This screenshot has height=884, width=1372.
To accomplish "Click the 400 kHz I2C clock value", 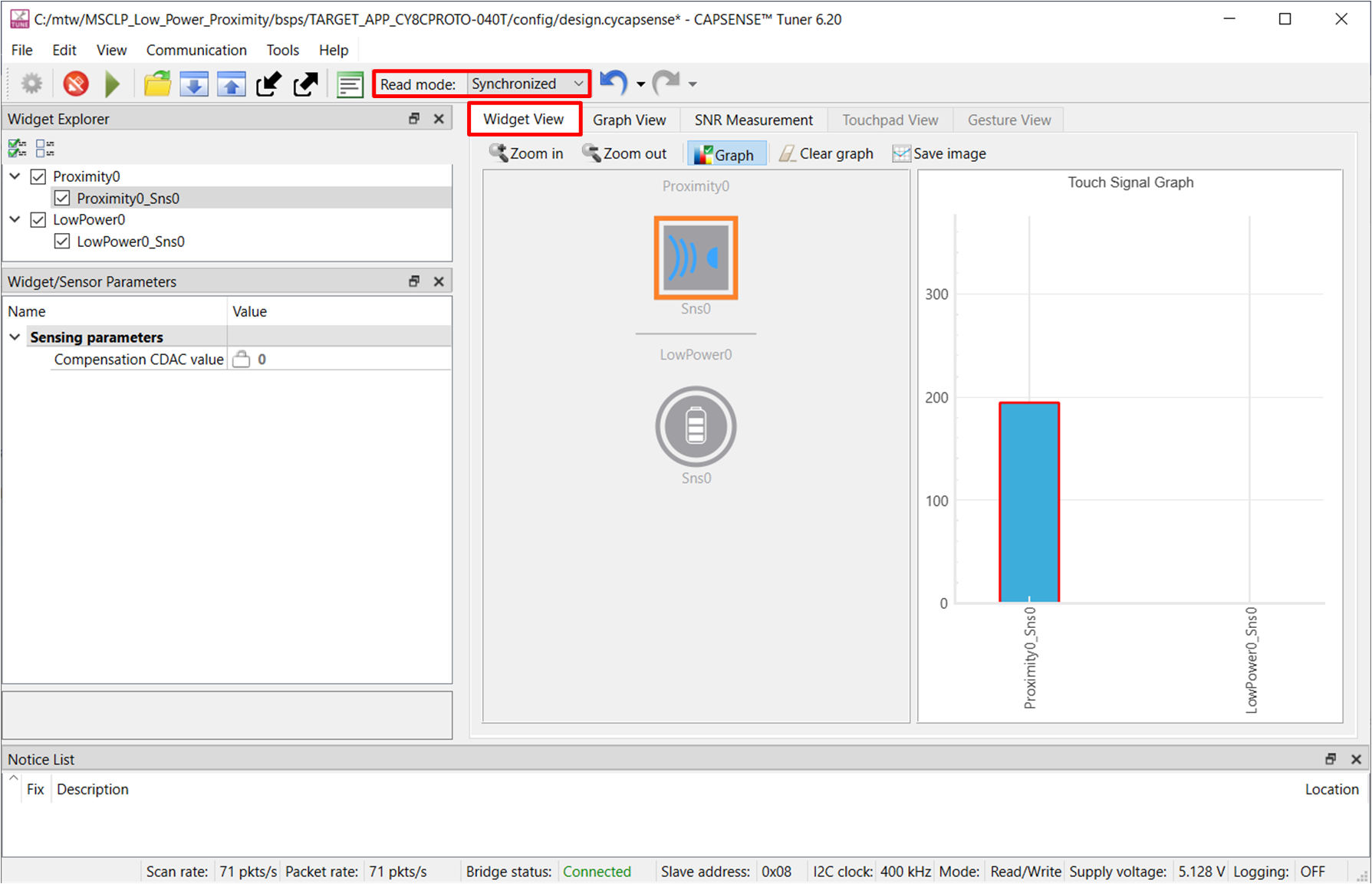I will point(905,872).
